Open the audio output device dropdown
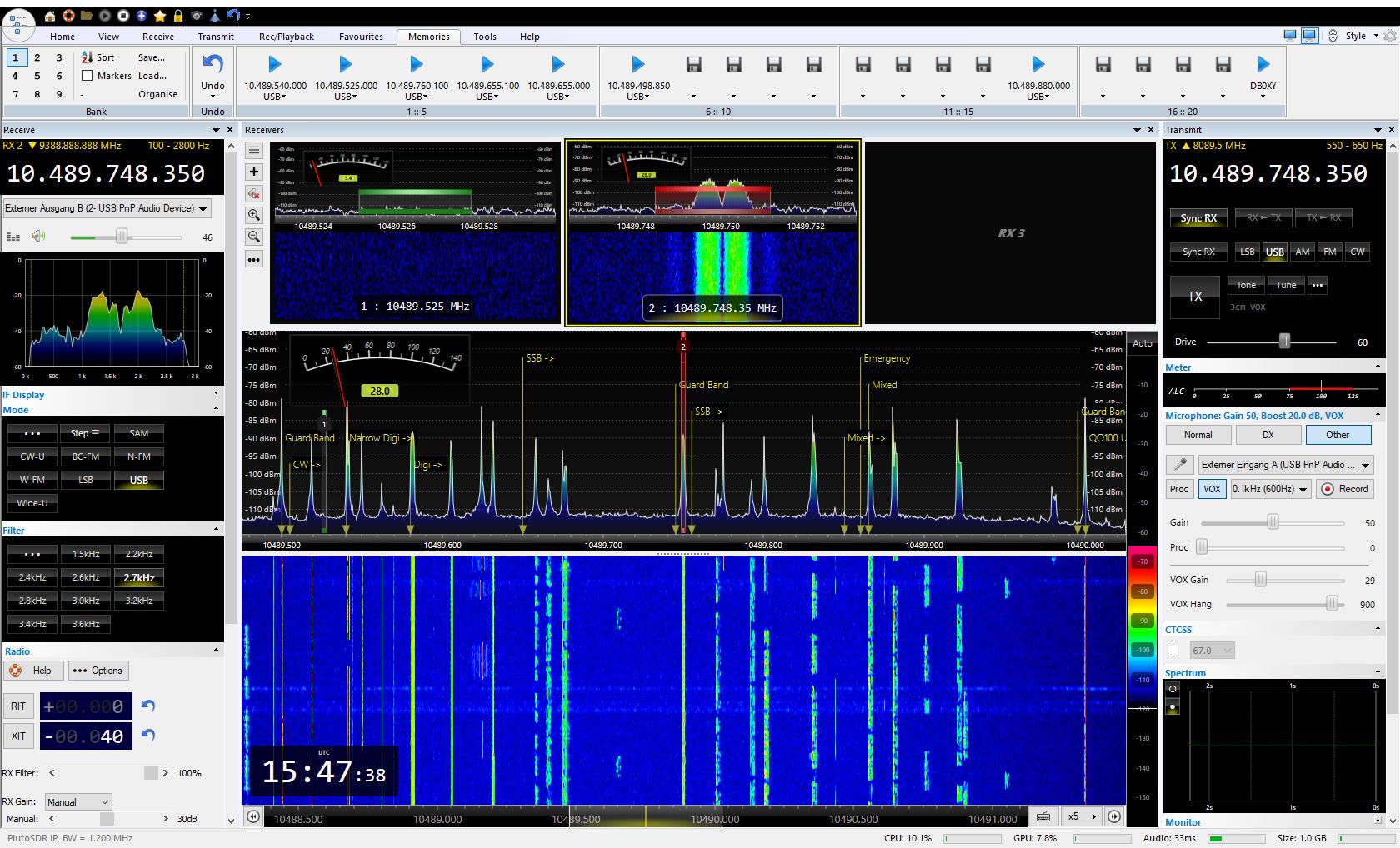This screenshot has height=848, width=1400. pos(107,208)
